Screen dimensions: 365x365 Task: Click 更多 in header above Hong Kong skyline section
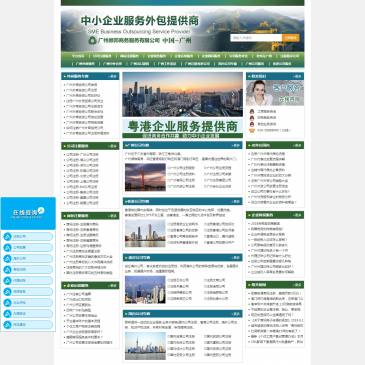point(236,258)
